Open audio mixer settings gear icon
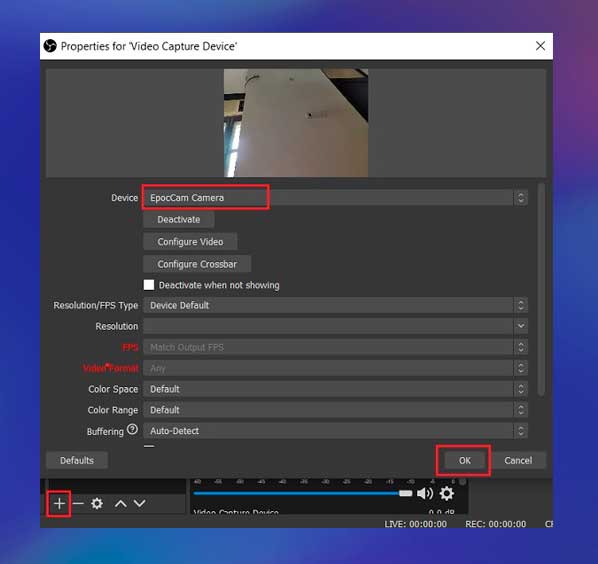Image resolution: width=598 pixels, height=564 pixels. click(447, 493)
